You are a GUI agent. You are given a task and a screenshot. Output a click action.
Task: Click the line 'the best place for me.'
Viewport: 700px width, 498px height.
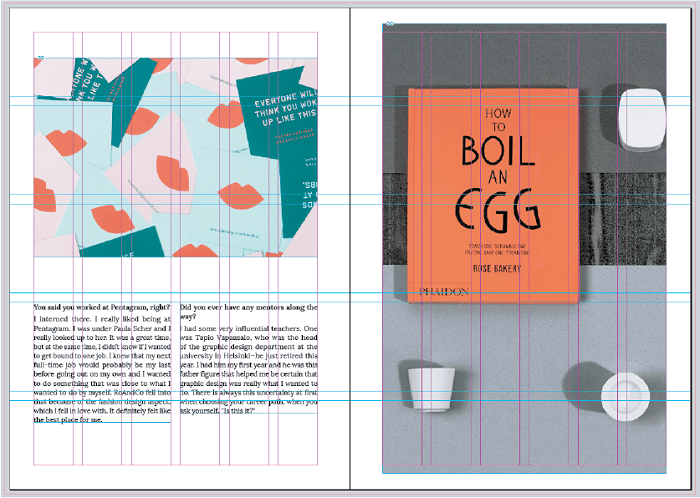(x=68, y=419)
